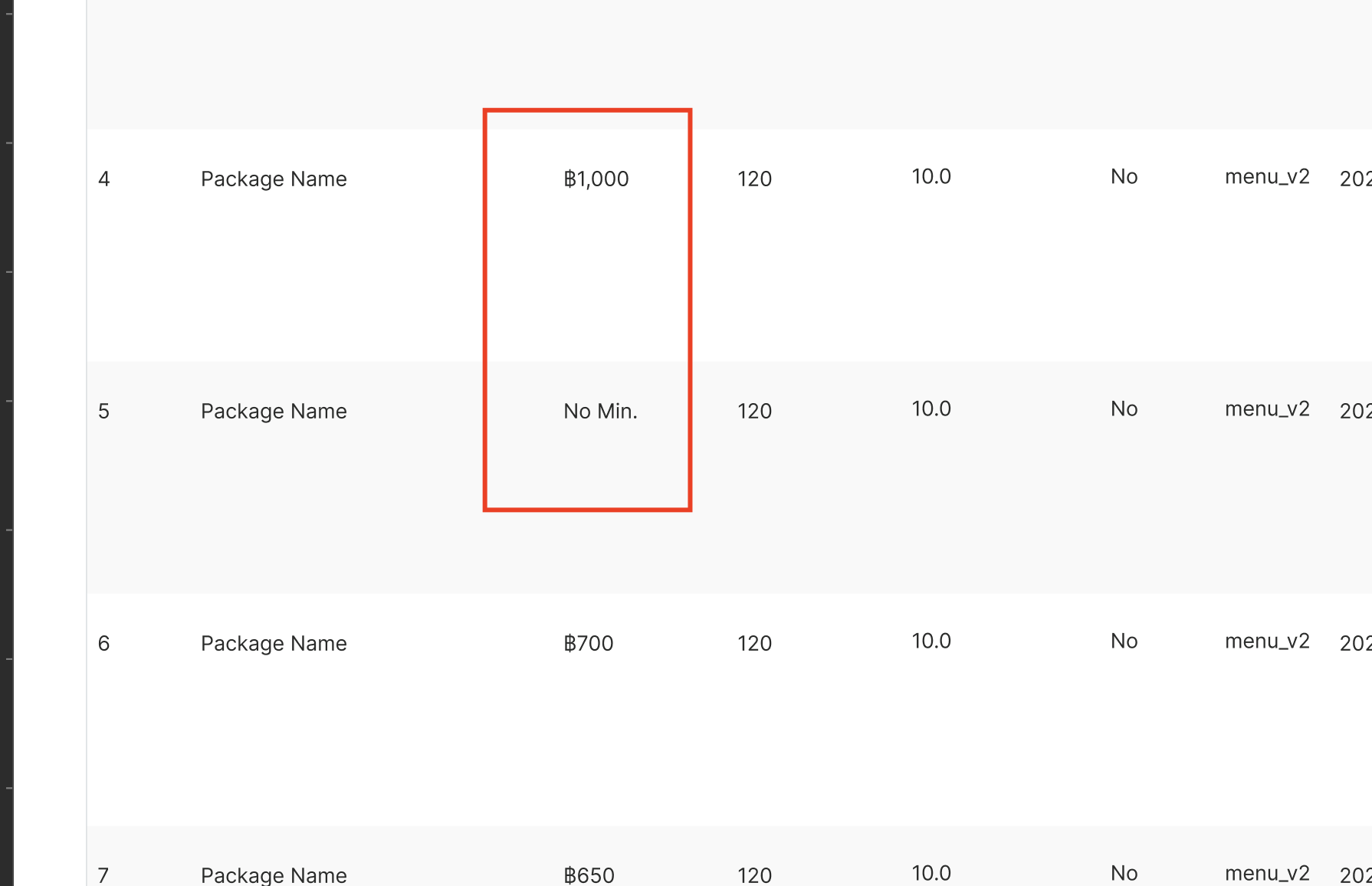Click the 10.0 value in row 4

pyautogui.click(x=931, y=176)
